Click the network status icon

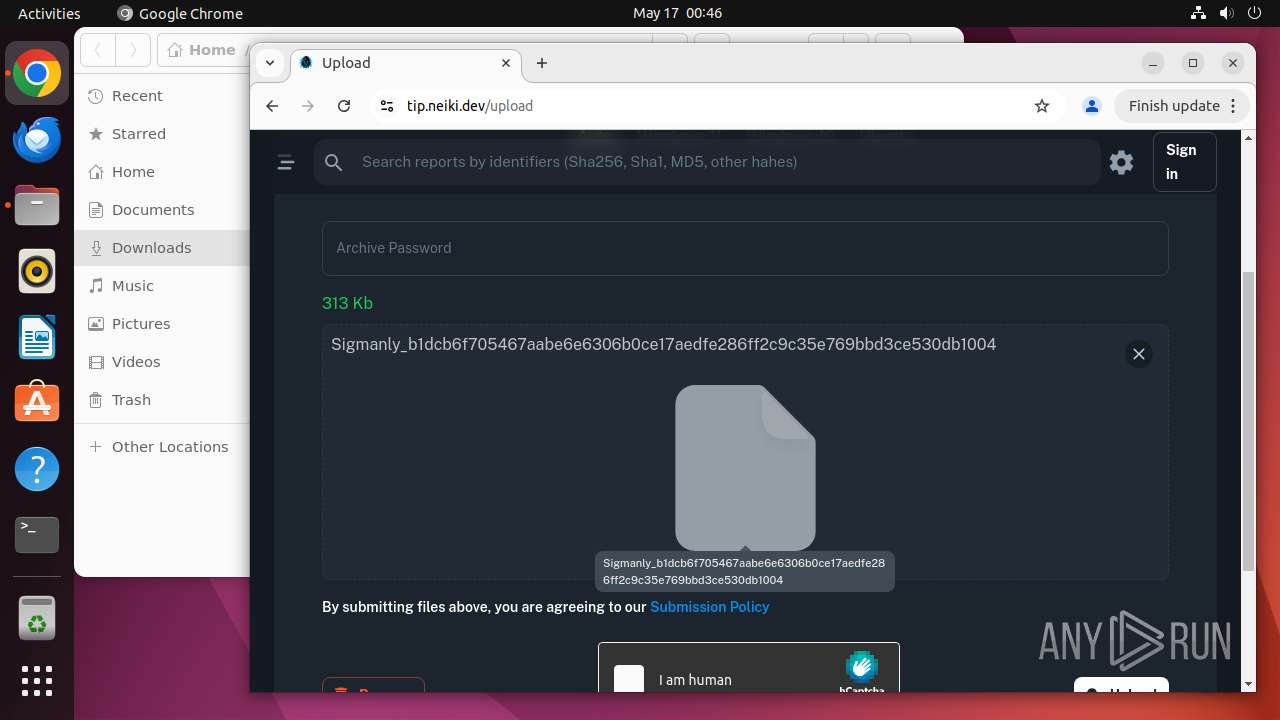click(1198, 13)
